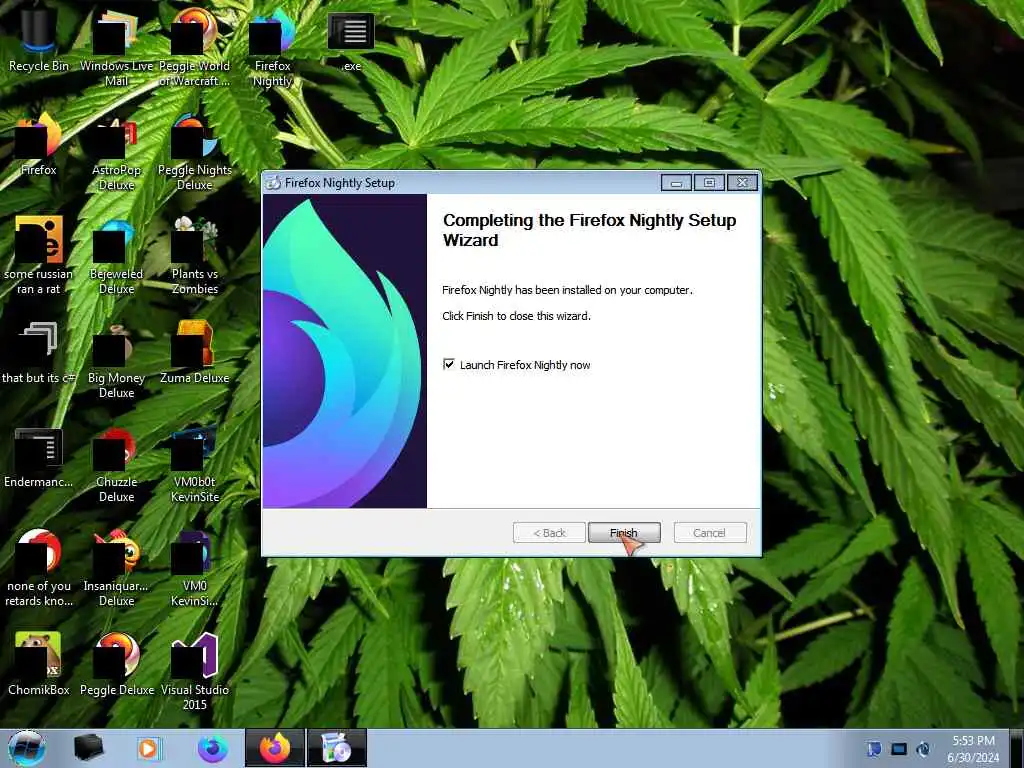Select Visual Studio 2015 desktop icon
Viewport: 1024px width, 768px height.
(195, 671)
